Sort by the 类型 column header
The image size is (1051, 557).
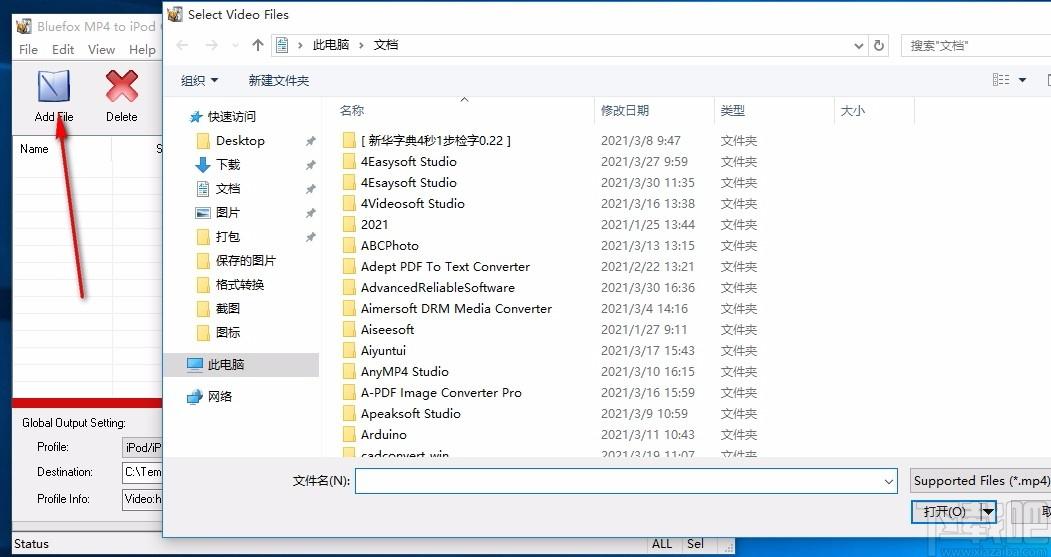pos(733,111)
